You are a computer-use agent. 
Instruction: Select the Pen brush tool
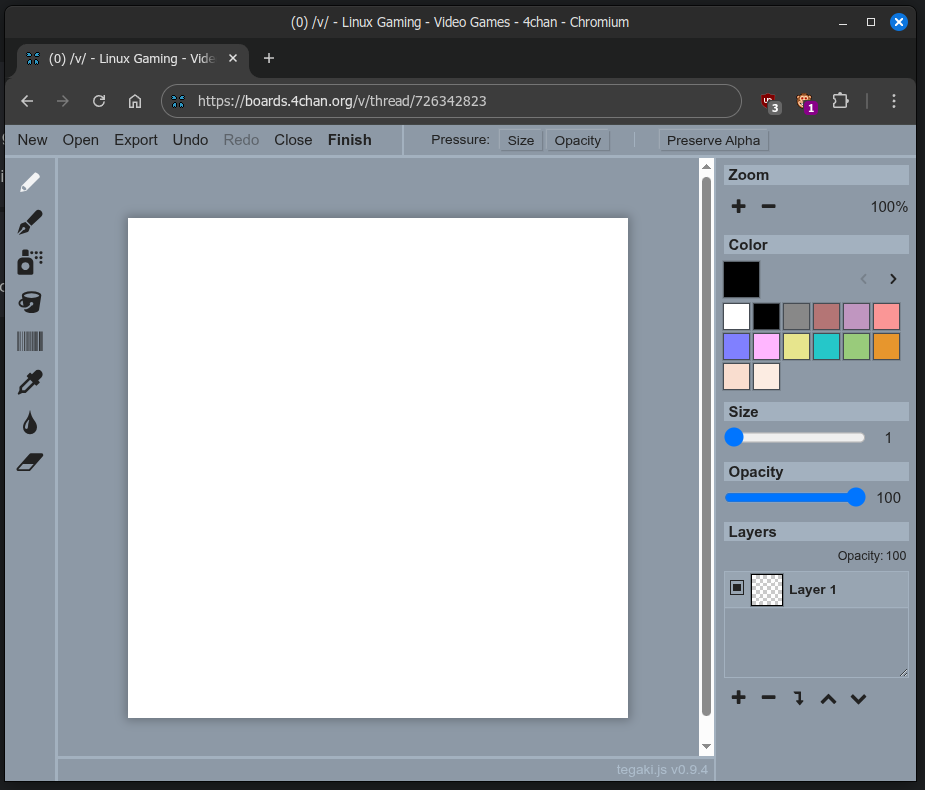pos(30,222)
